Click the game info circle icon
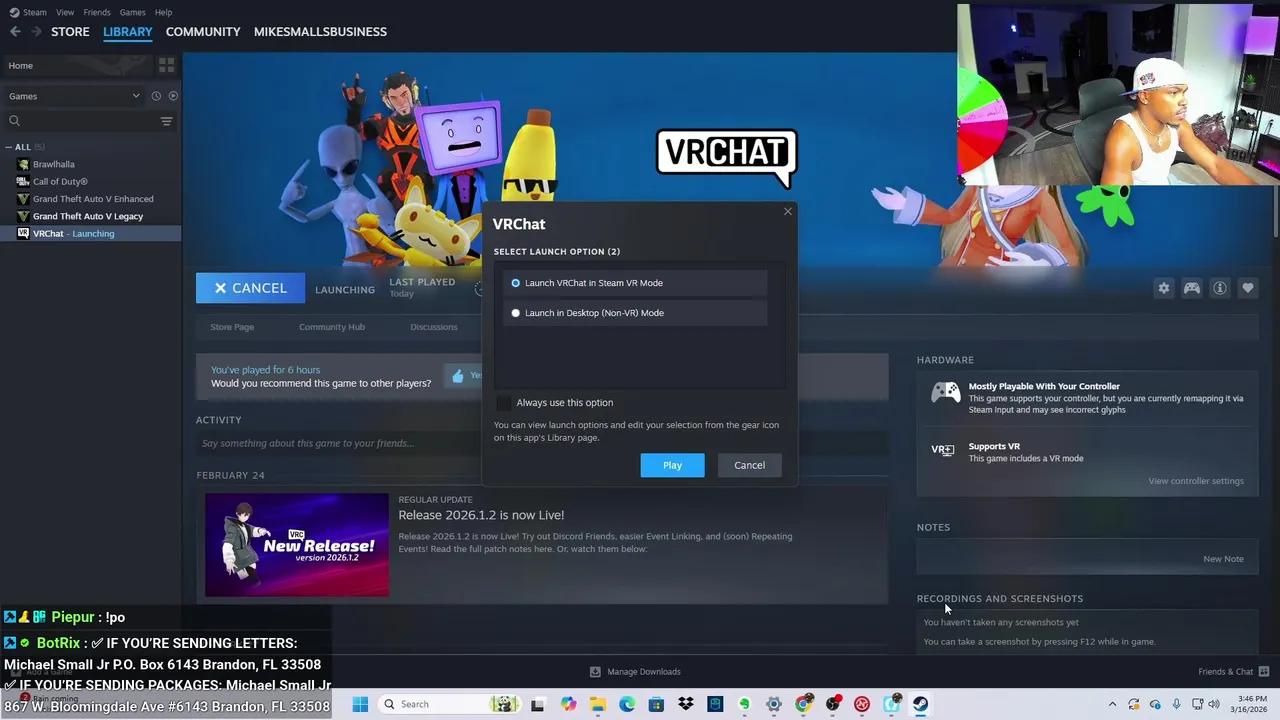Screen dimensions: 1280x720 tap(1219, 288)
